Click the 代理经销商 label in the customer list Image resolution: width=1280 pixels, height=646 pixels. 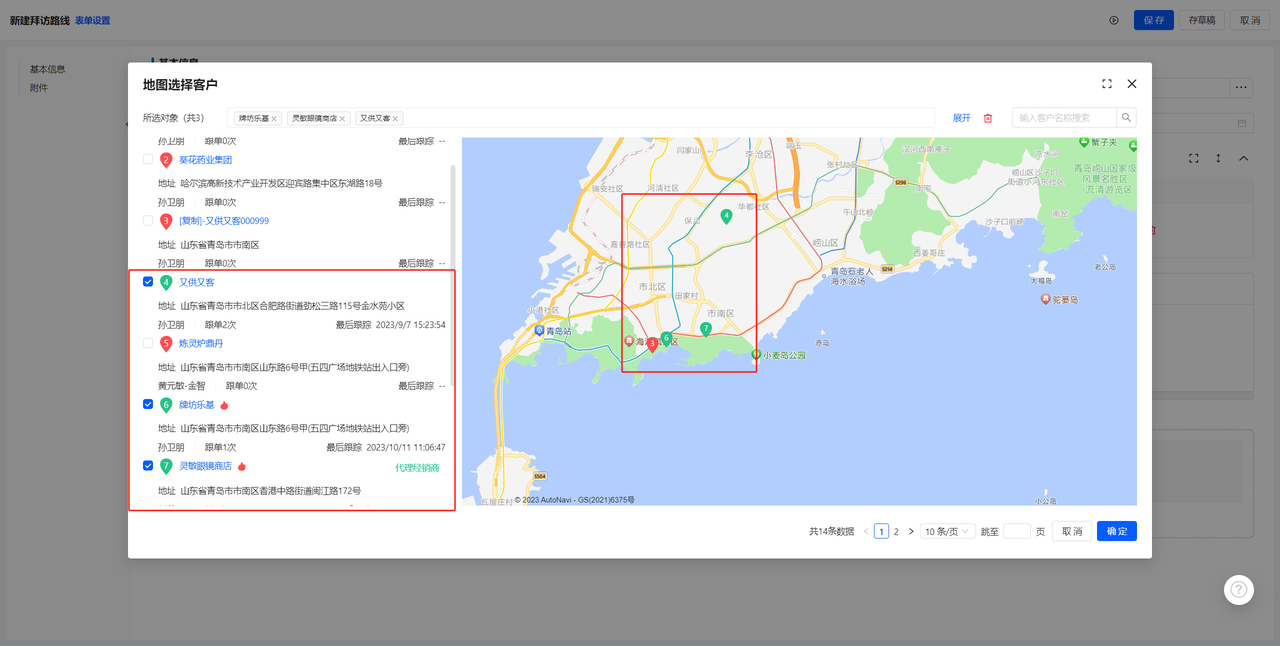[x=417, y=467]
